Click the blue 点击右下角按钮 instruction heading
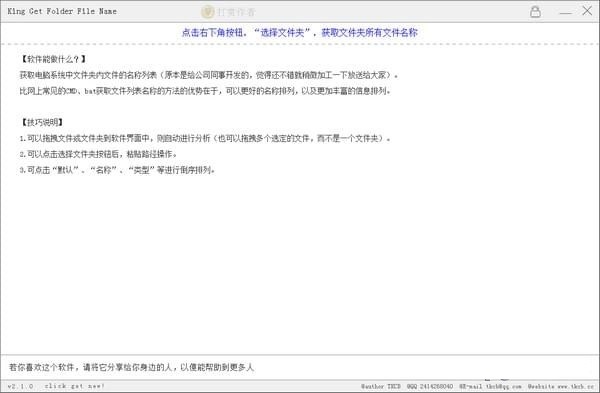 299,33
